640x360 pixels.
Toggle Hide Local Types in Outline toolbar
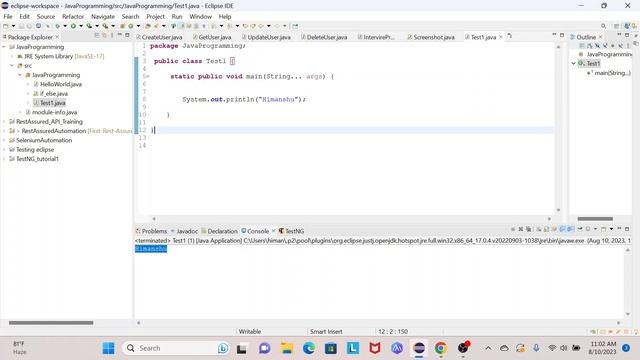coord(620,45)
